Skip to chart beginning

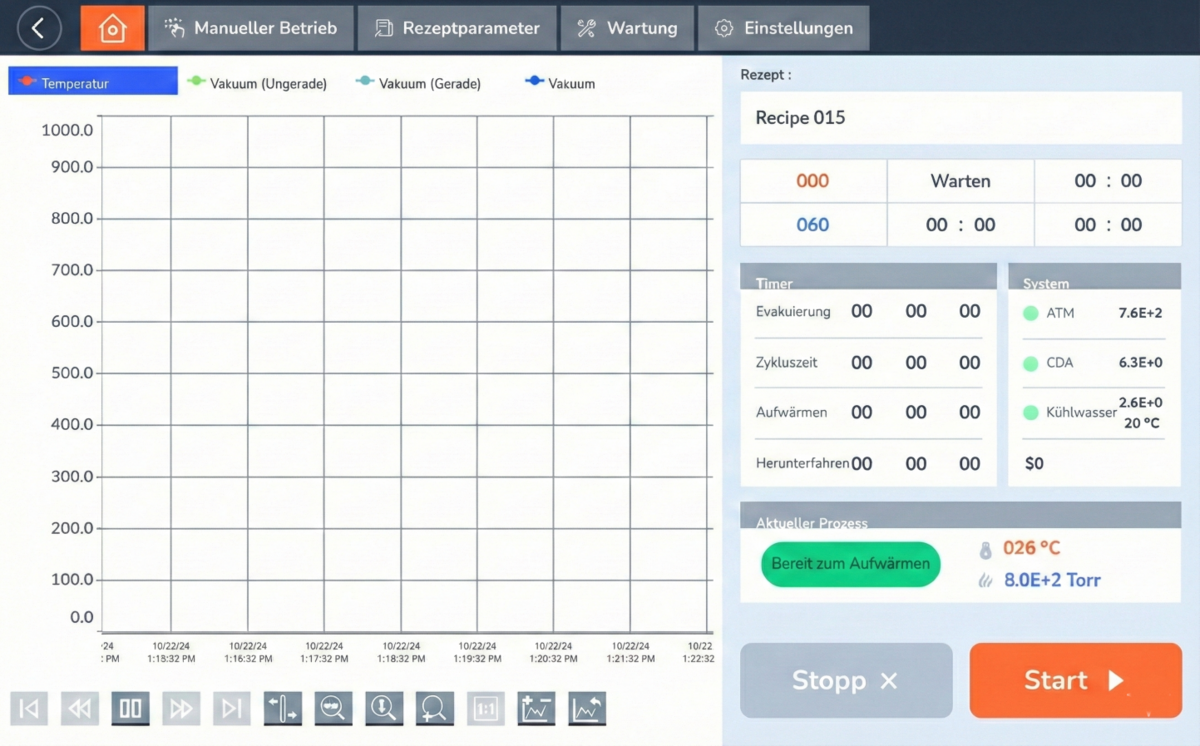(30, 709)
